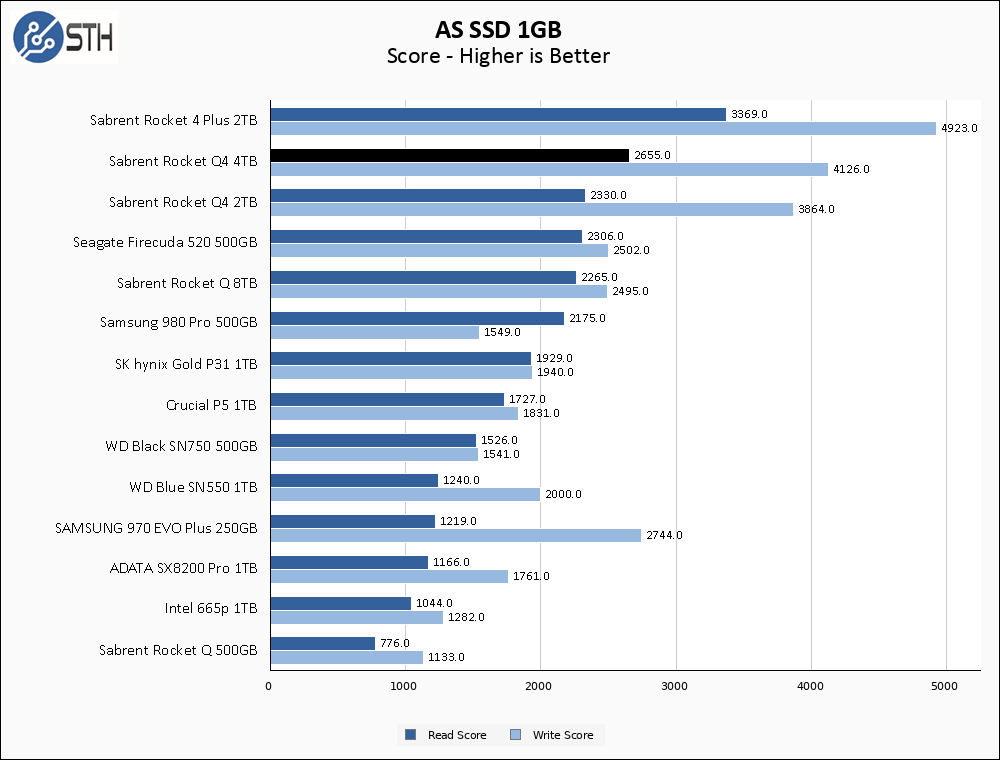The height and width of the screenshot is (760, 1000).
Task: Click the 2175.0 read score value
Action: (587, 318)
